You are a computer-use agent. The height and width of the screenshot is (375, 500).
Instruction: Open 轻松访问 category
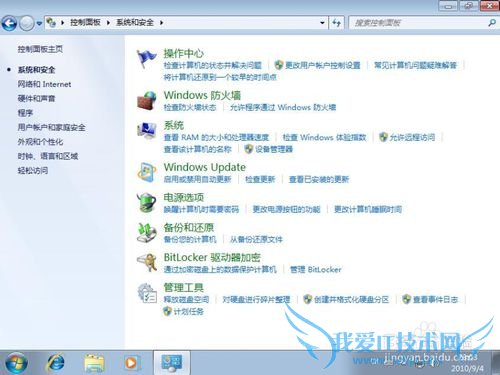coord(33,171)
